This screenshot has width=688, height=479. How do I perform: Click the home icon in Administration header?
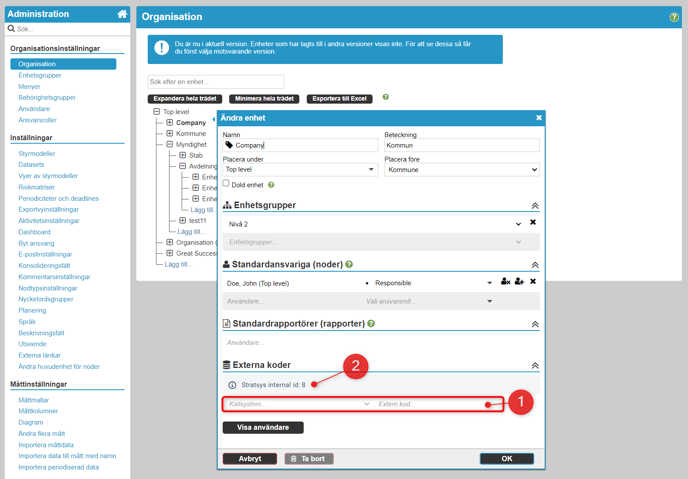[122, 14]
